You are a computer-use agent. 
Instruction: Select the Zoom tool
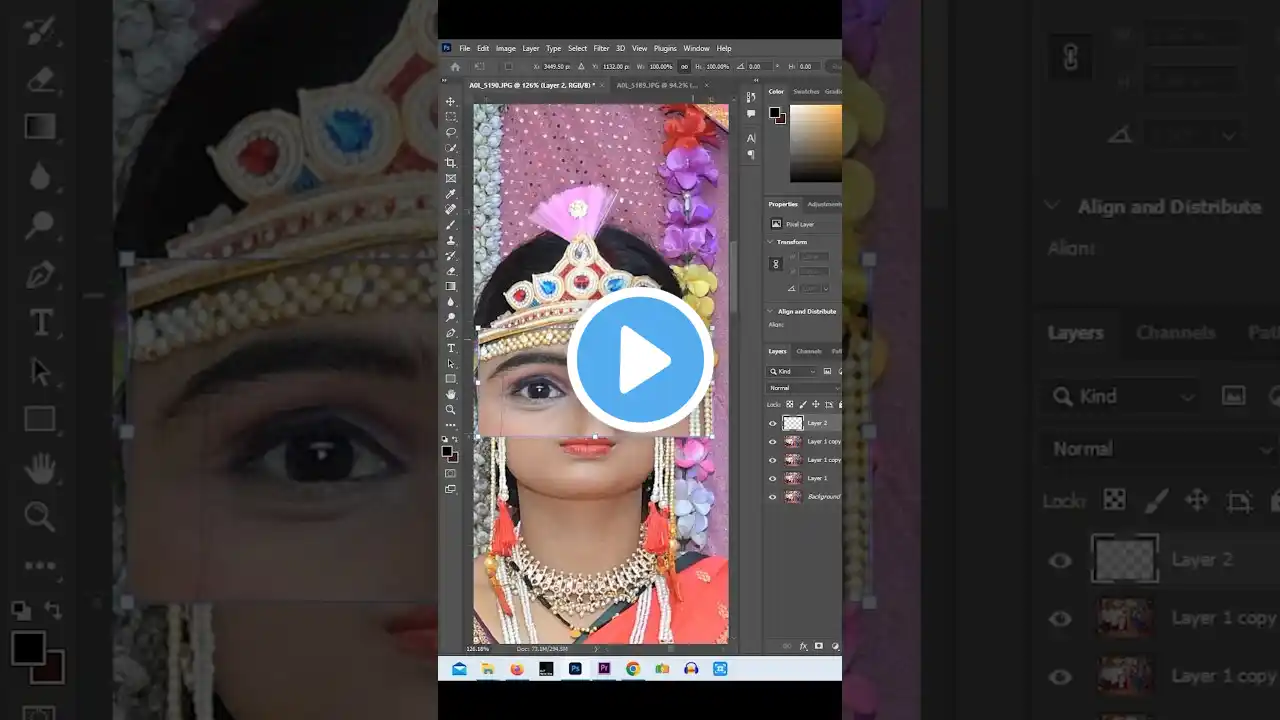coord(451,409)
